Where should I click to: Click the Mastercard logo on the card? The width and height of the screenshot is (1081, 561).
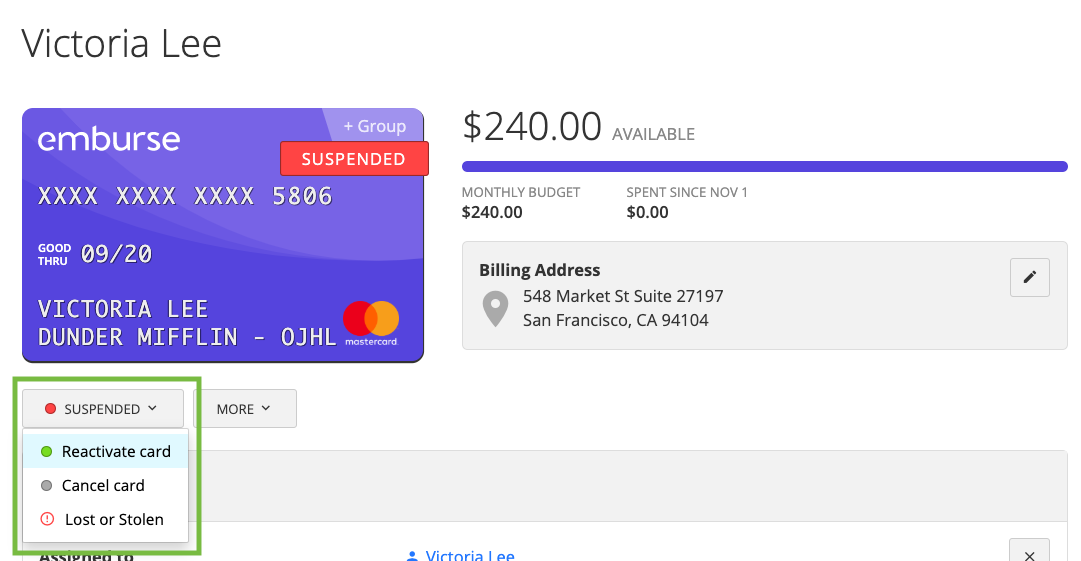pyautogui.click(x=371, y=323)
